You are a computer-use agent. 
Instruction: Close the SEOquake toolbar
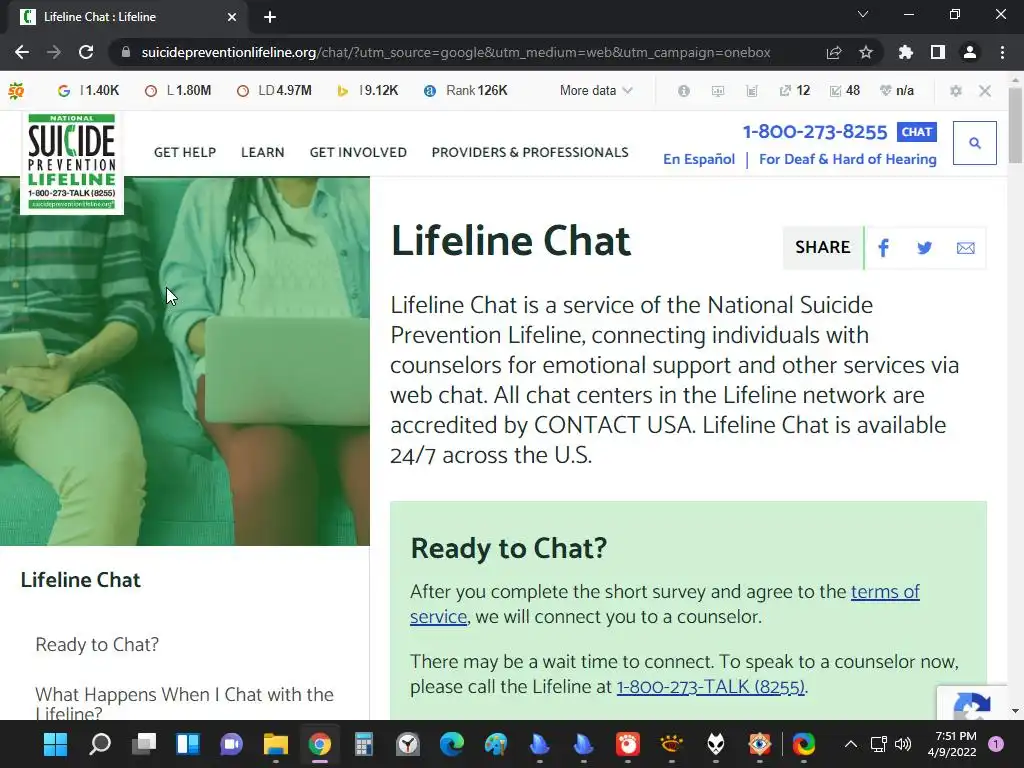click(x=985, y=91)
